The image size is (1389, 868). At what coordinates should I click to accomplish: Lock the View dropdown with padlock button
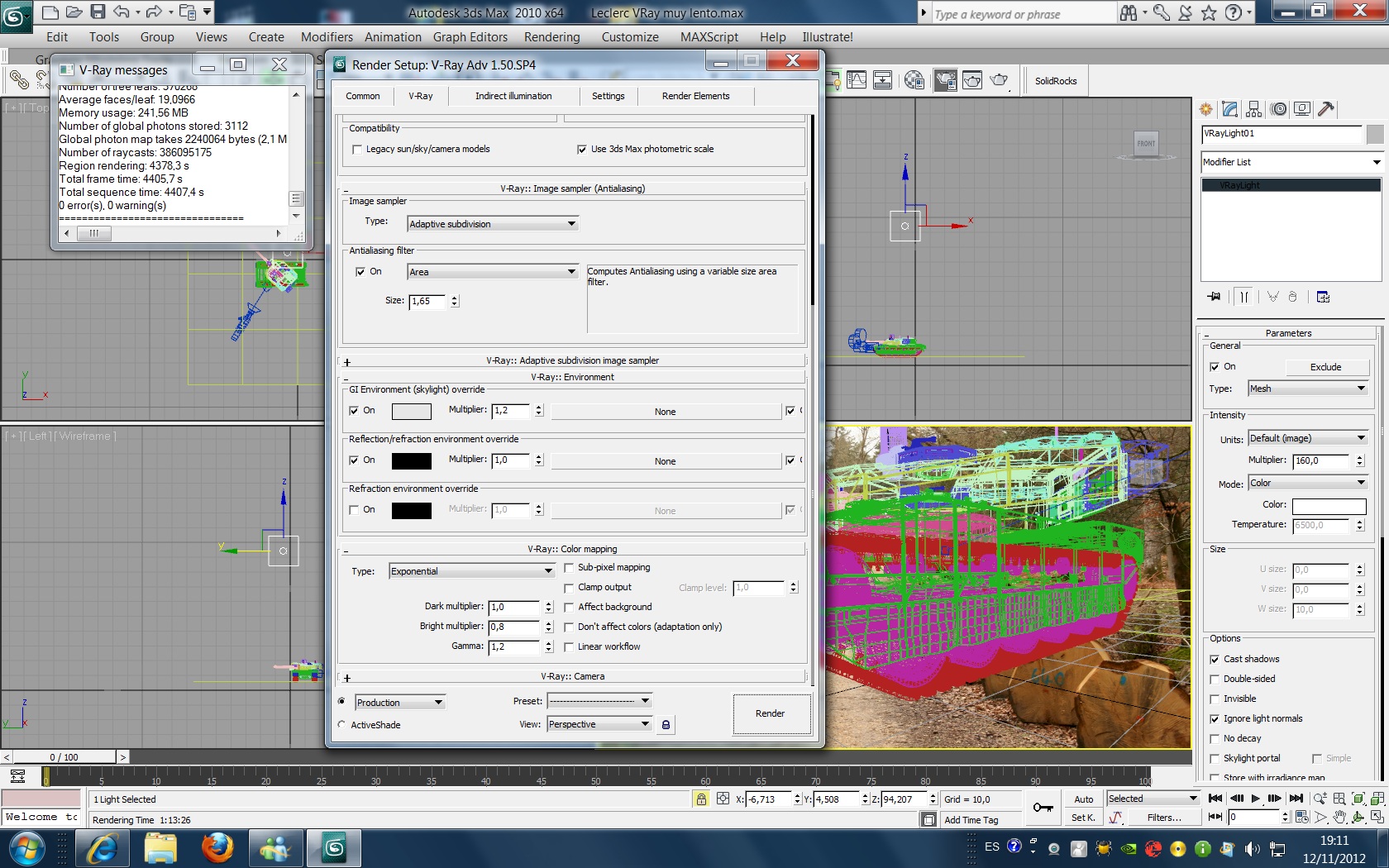pos(666,725)
